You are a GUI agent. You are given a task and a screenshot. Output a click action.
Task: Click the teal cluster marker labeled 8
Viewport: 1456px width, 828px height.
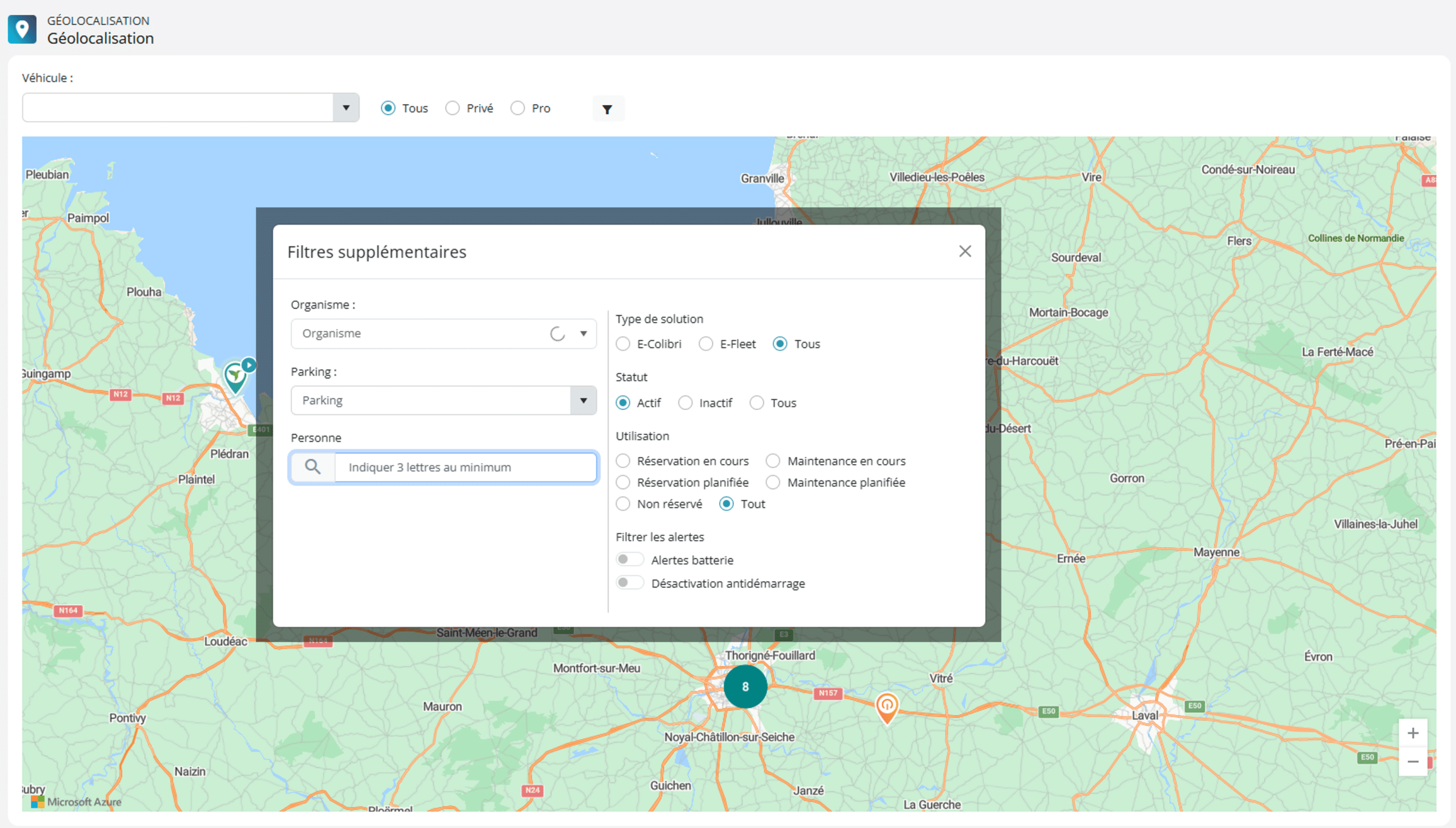click(745, 686)
